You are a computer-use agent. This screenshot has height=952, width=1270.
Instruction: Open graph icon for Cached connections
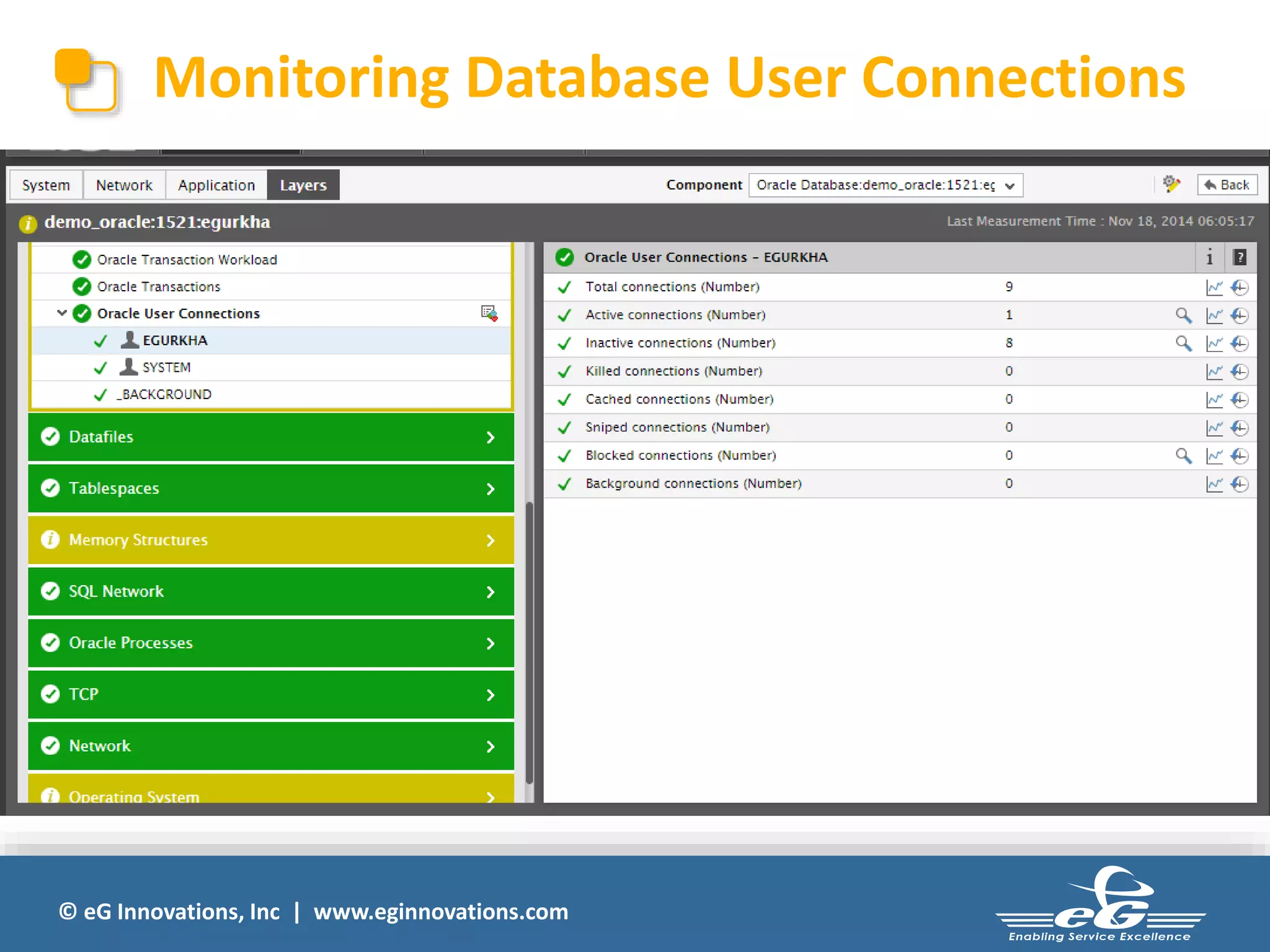1214,400
